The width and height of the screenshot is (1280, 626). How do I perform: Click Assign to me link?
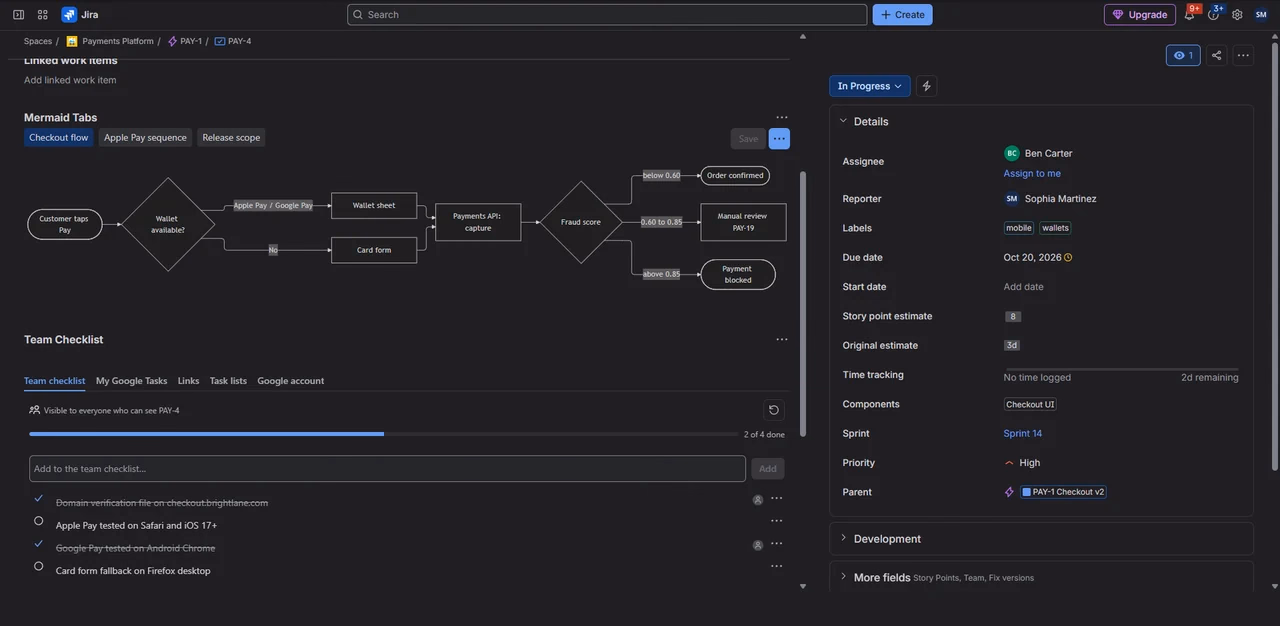(1032, 173)
